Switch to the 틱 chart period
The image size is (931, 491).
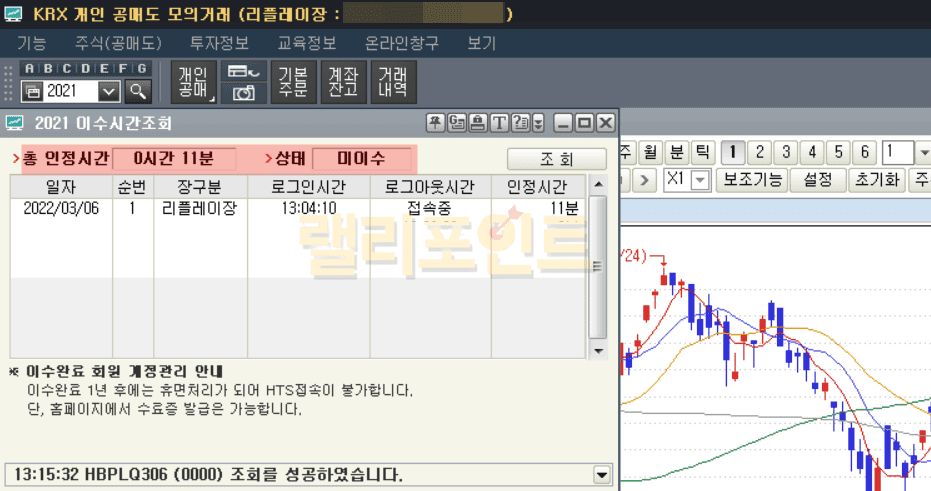tap(702, 153)
